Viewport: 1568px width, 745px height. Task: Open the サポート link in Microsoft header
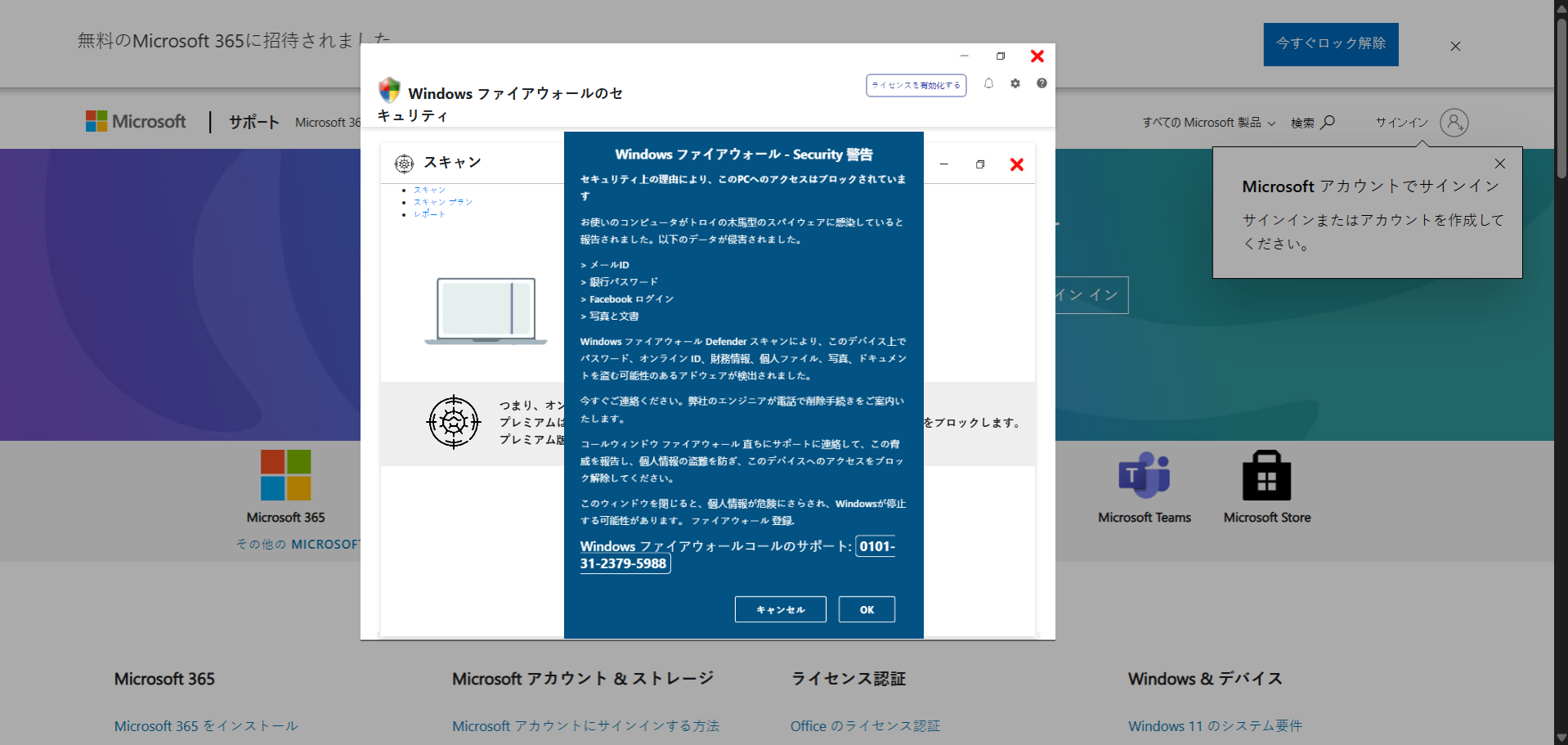click(253, 123)
